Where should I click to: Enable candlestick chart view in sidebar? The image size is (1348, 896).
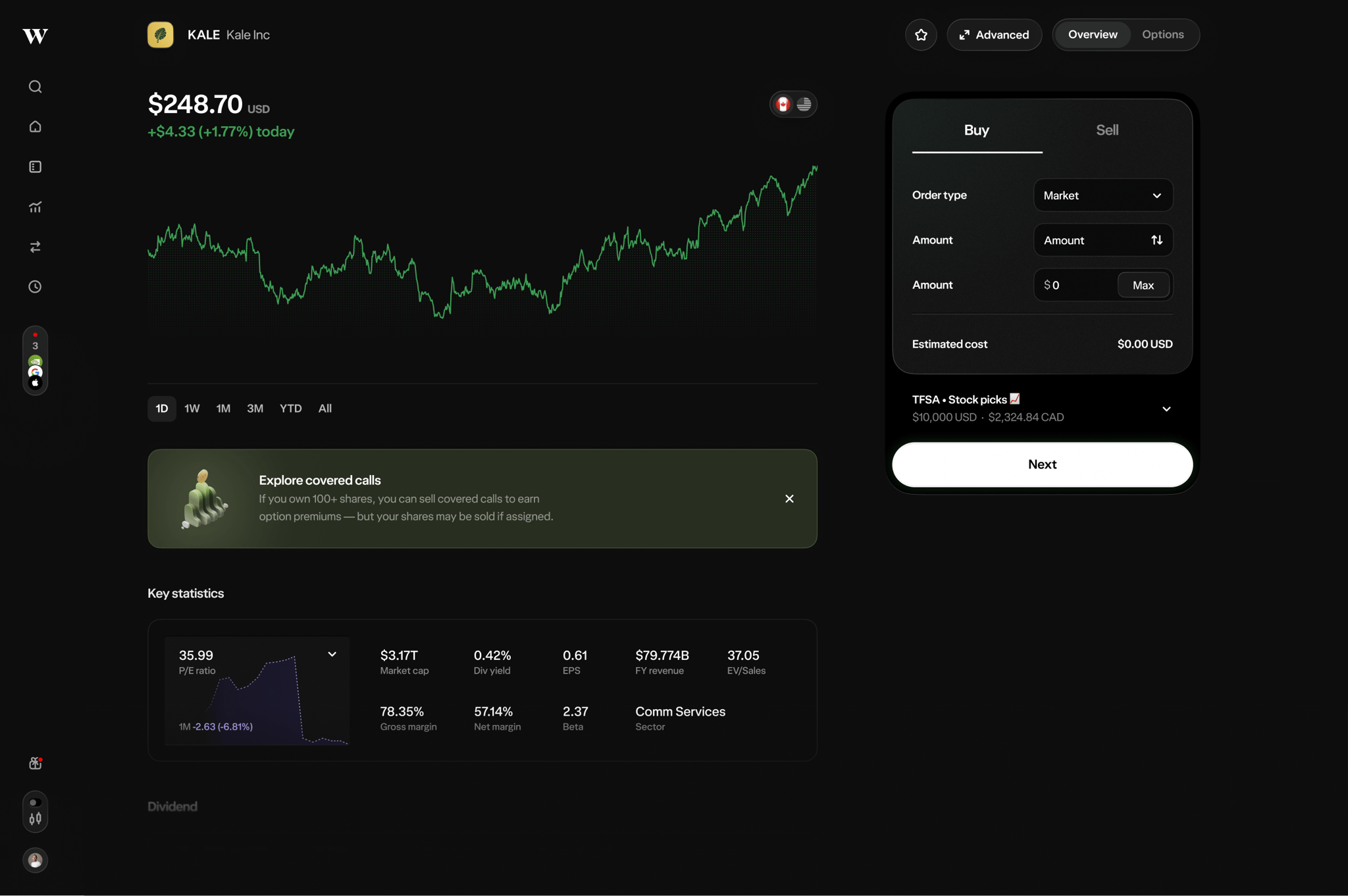point(35,819)
